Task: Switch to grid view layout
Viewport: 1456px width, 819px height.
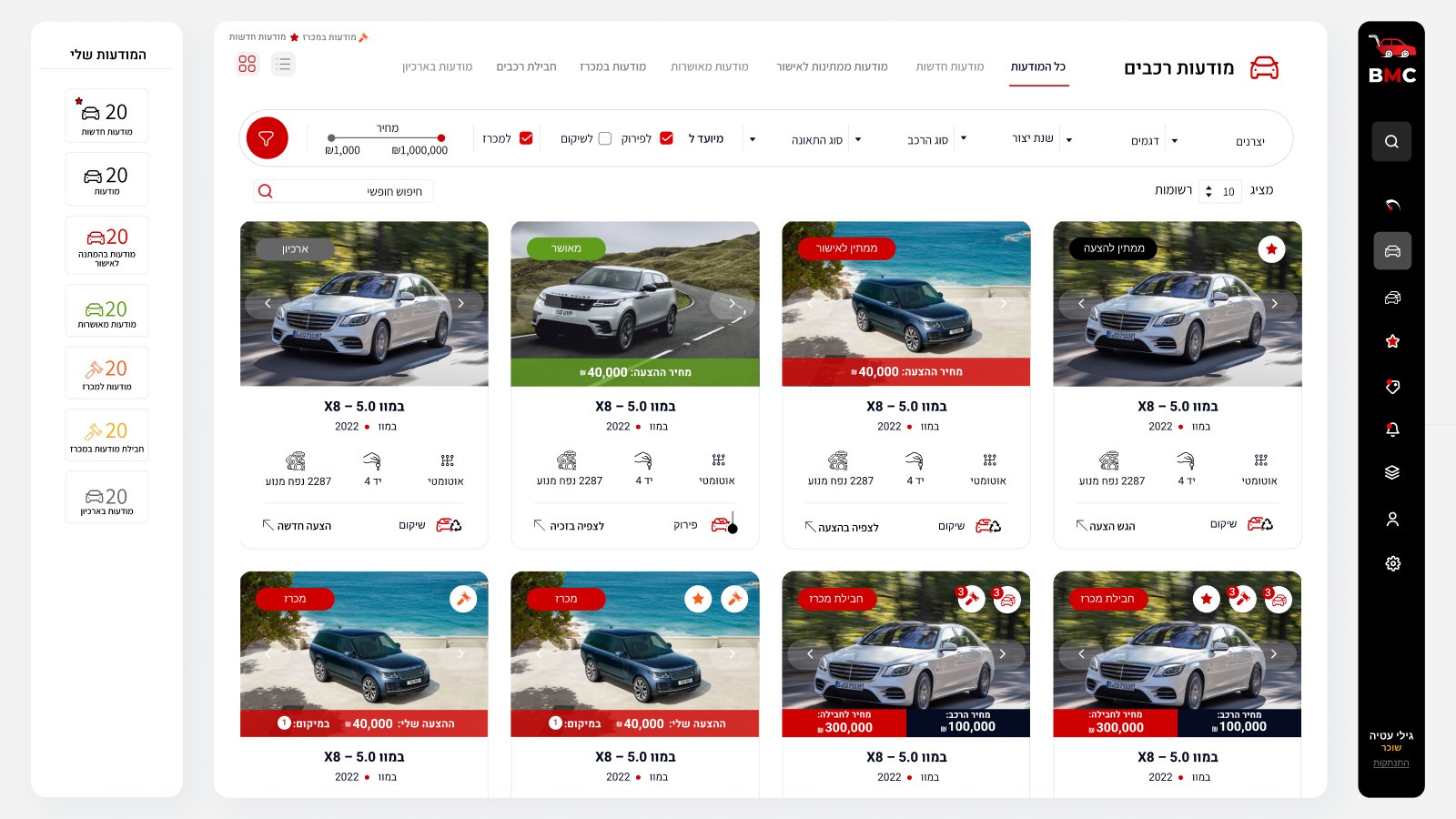Action: click(x=248, y=64)
